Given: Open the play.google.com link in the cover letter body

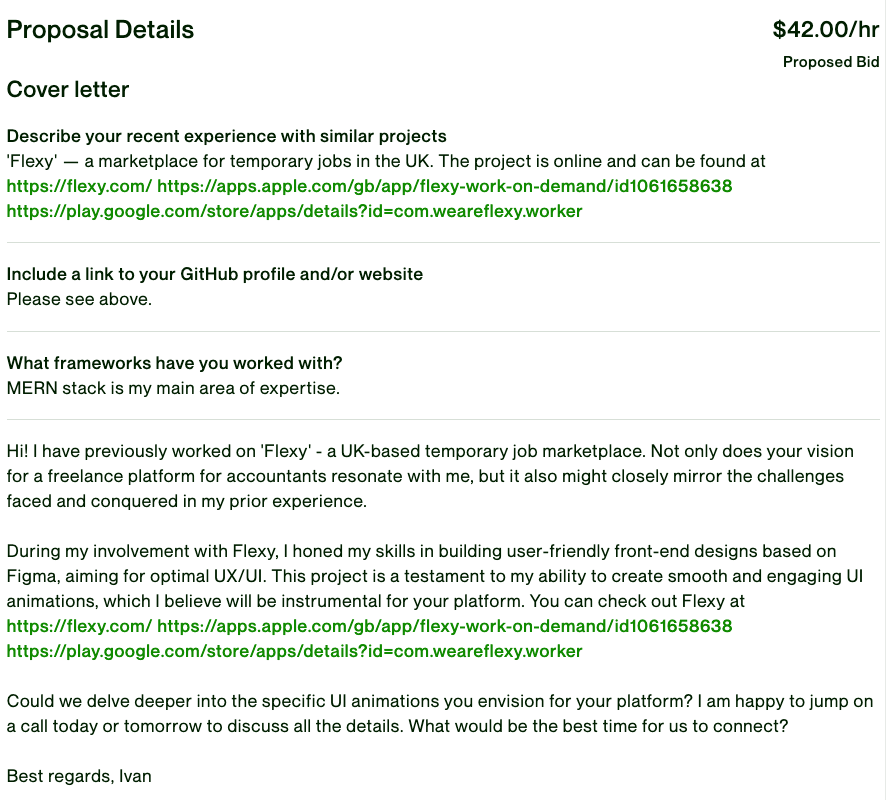Looking at the screenshot, I should point(294,651).
